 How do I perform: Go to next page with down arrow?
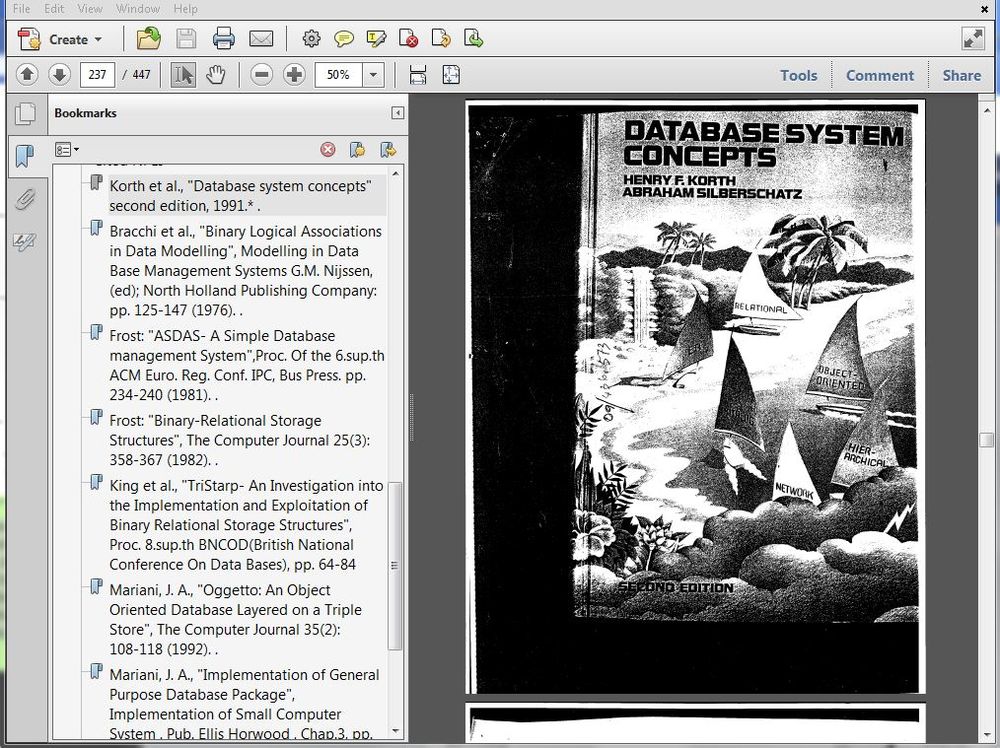tap(59, 75)
